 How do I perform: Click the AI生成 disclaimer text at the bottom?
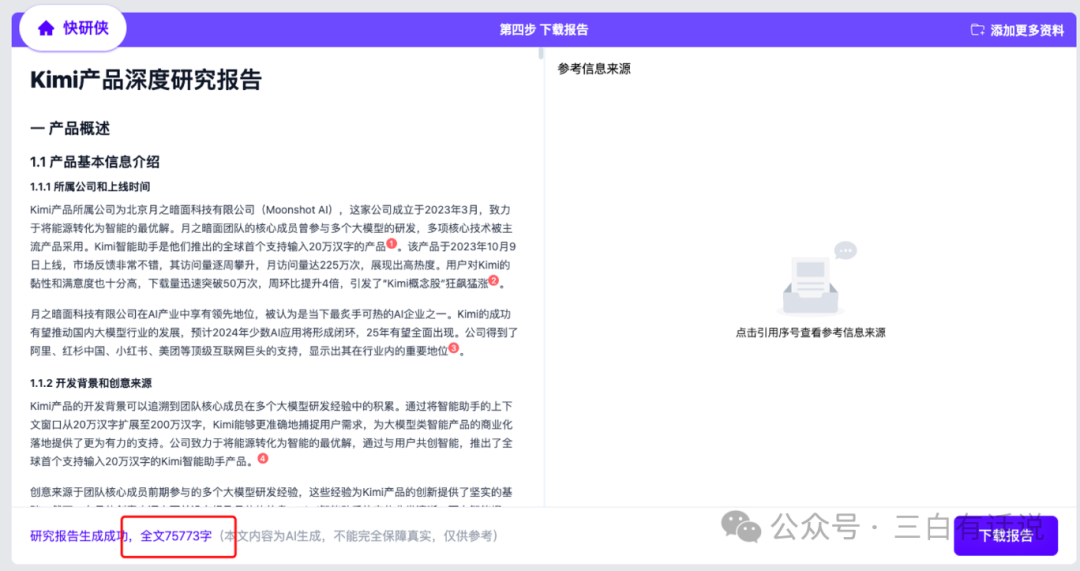pyautogui.click(x=360, y=536)
